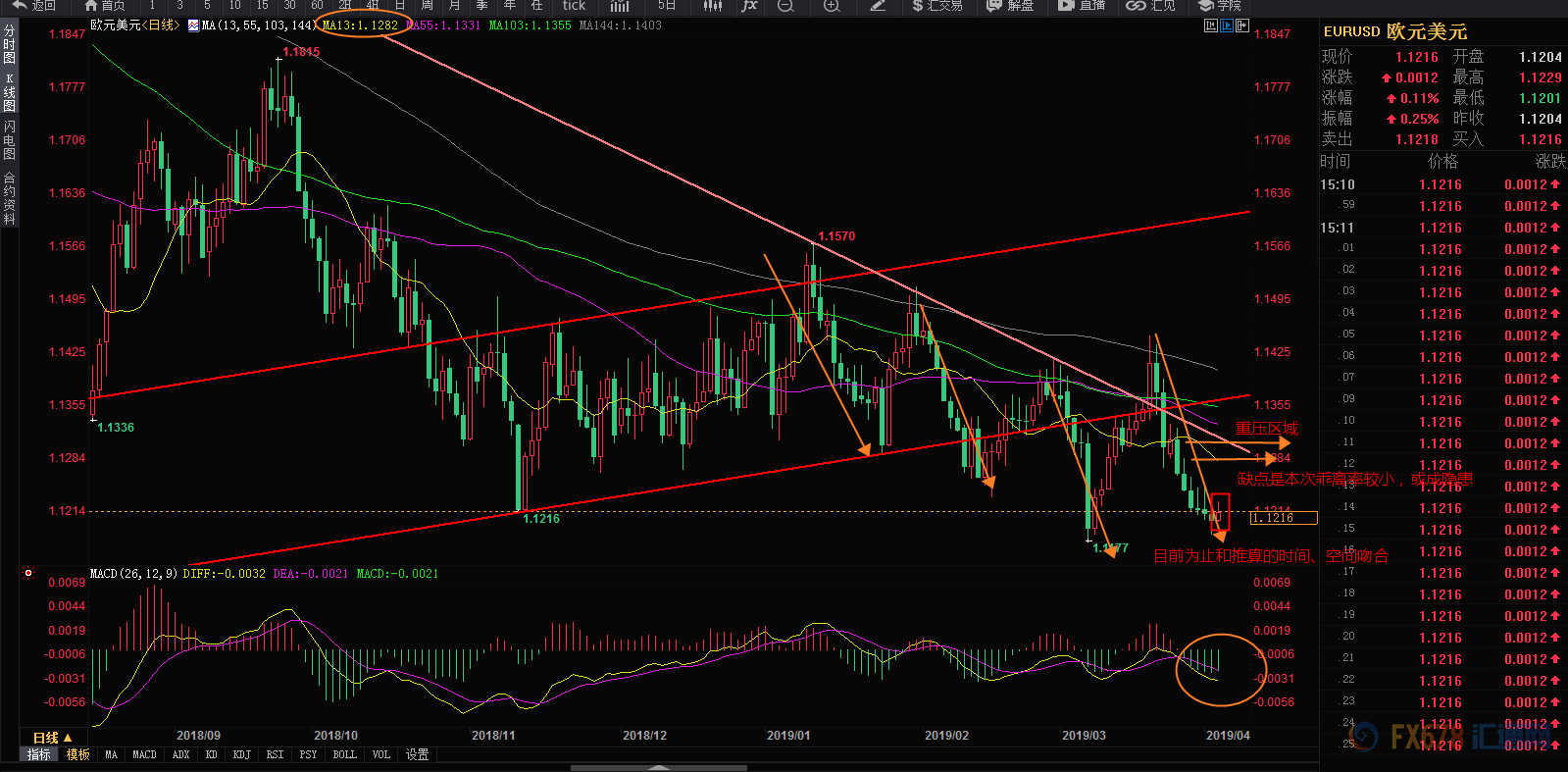This screenshot has height=772, width=1568.
Task: Apply the KD indicator
Action: click(211, 754)
